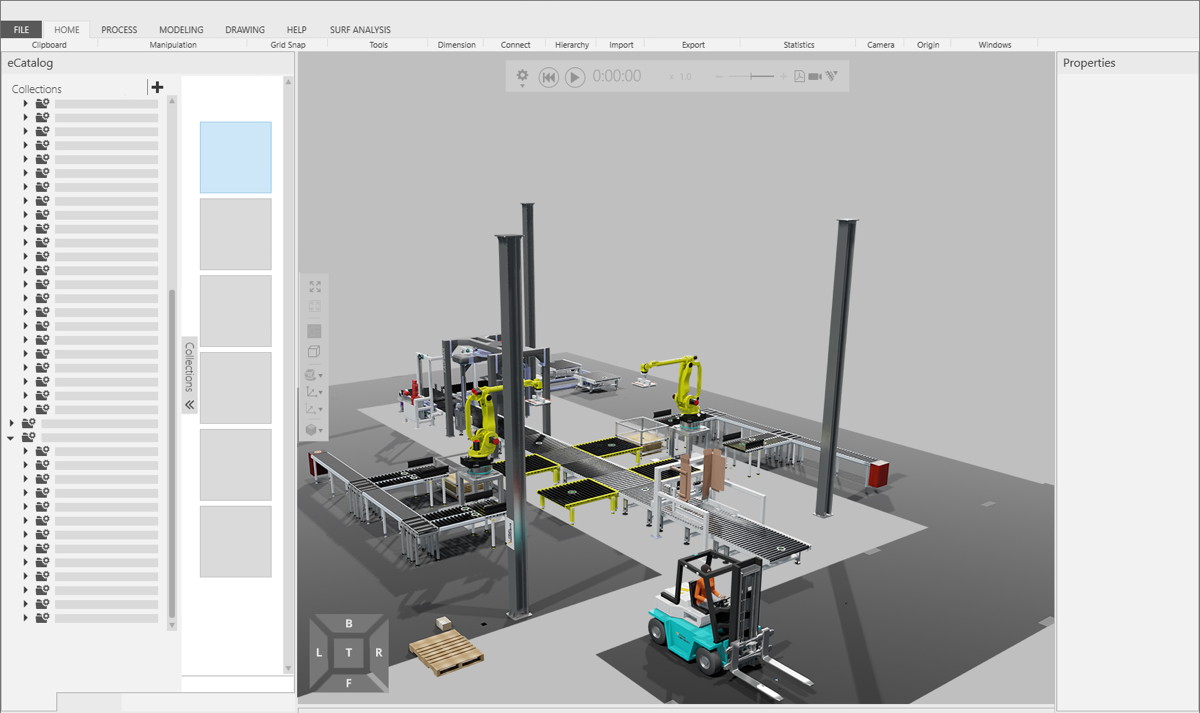Click the export to PDF icon
Screen dimensions: 1200x713
(799, 76)
